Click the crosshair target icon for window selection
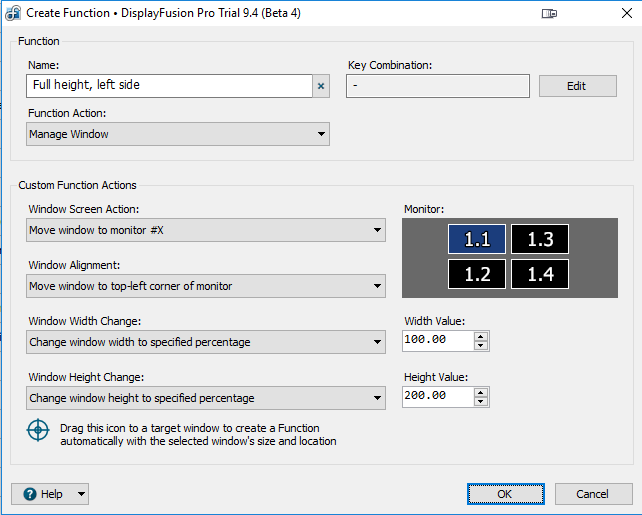The height and width of the screenshot is (515, 642). [x=38, y=432]
